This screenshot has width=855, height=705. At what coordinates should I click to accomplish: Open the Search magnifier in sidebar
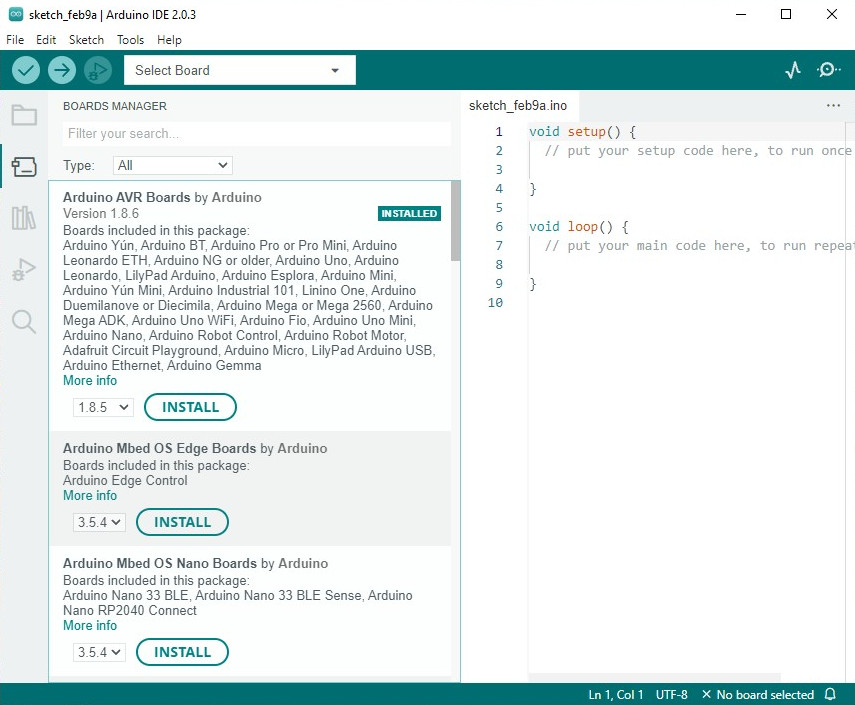click(x=24, y=321)
